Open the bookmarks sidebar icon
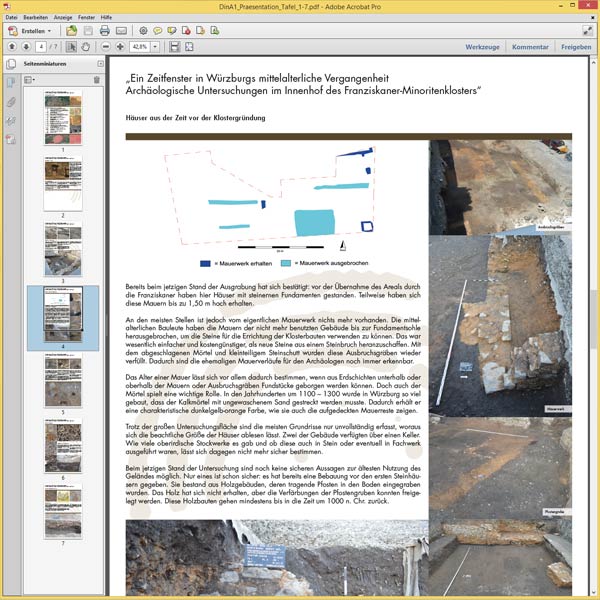The width and height of the screenshot is (600, 600). [11, 83]
